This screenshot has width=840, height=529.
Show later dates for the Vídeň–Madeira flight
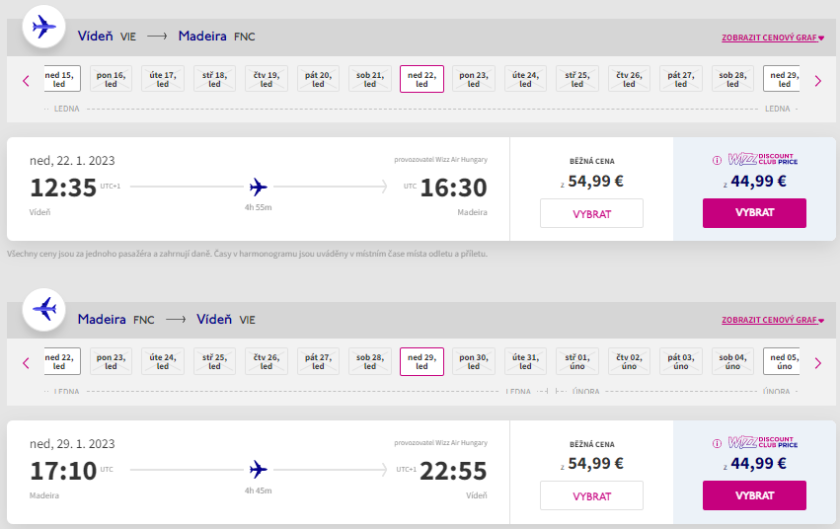click(817, 81)
